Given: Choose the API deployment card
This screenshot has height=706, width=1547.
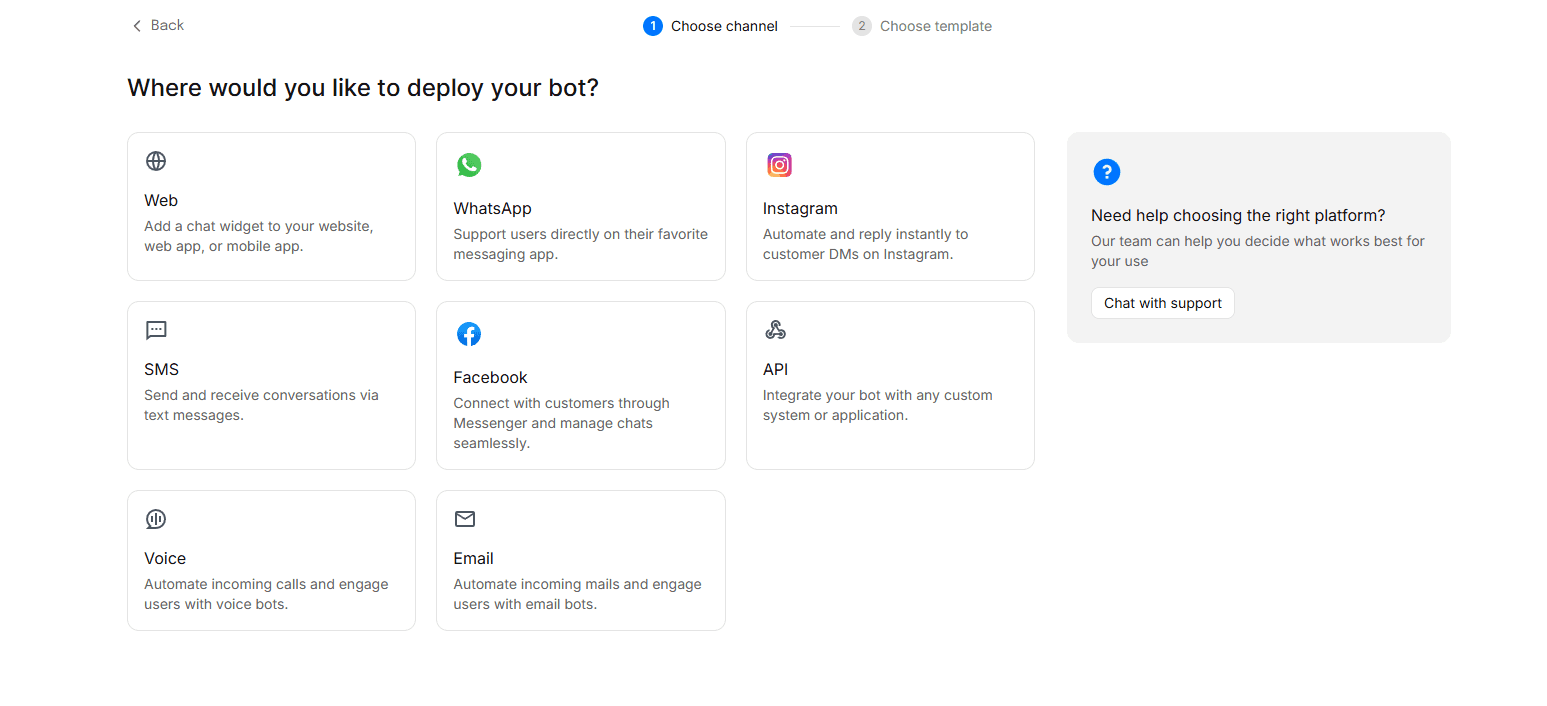Looking at the screenshot, I should (890, 385).
